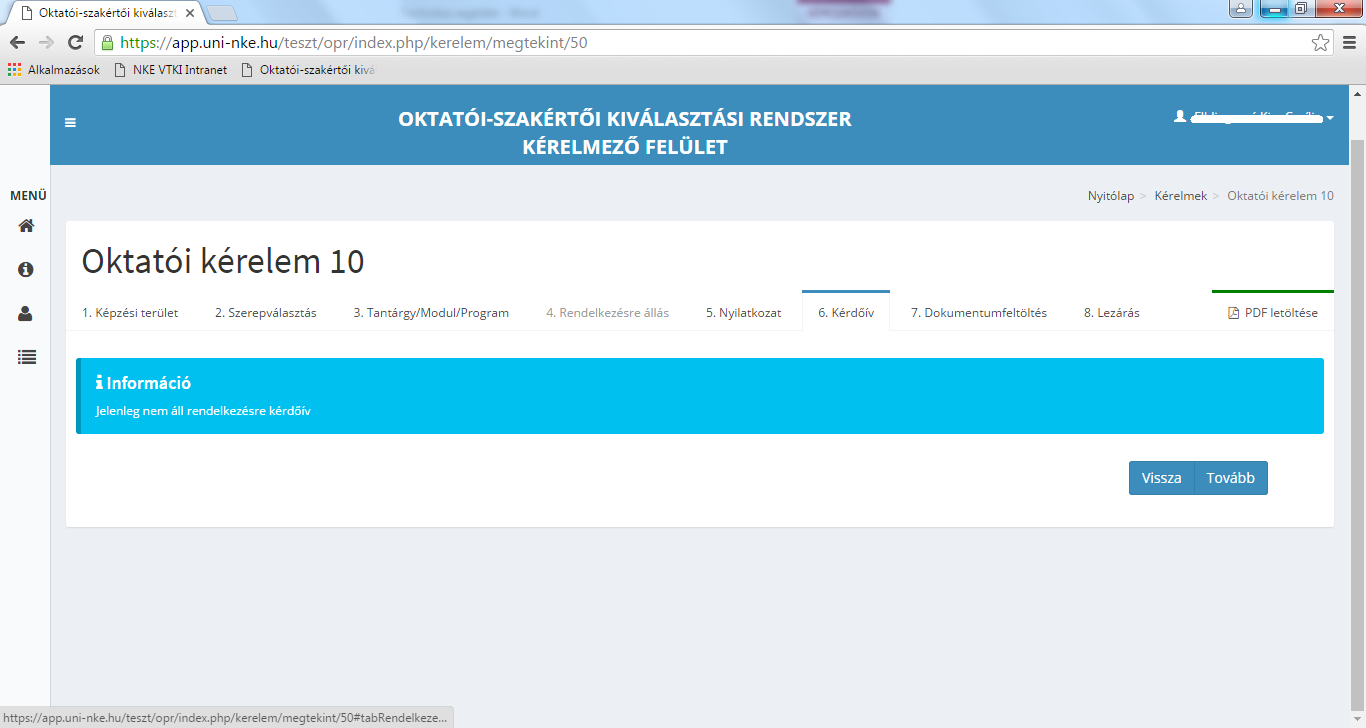Close the Oktatói-szakértői browser tab

pos(190,12)
